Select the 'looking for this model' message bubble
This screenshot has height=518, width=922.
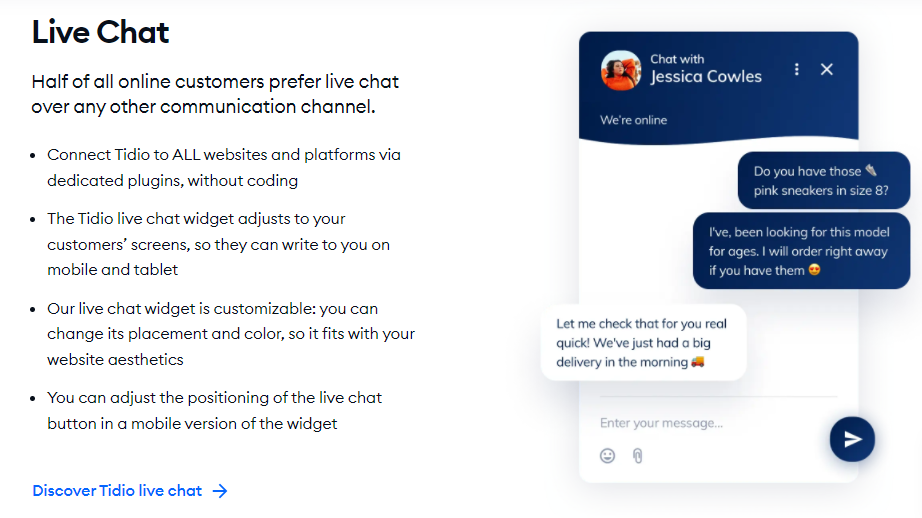tap(801, 251)
